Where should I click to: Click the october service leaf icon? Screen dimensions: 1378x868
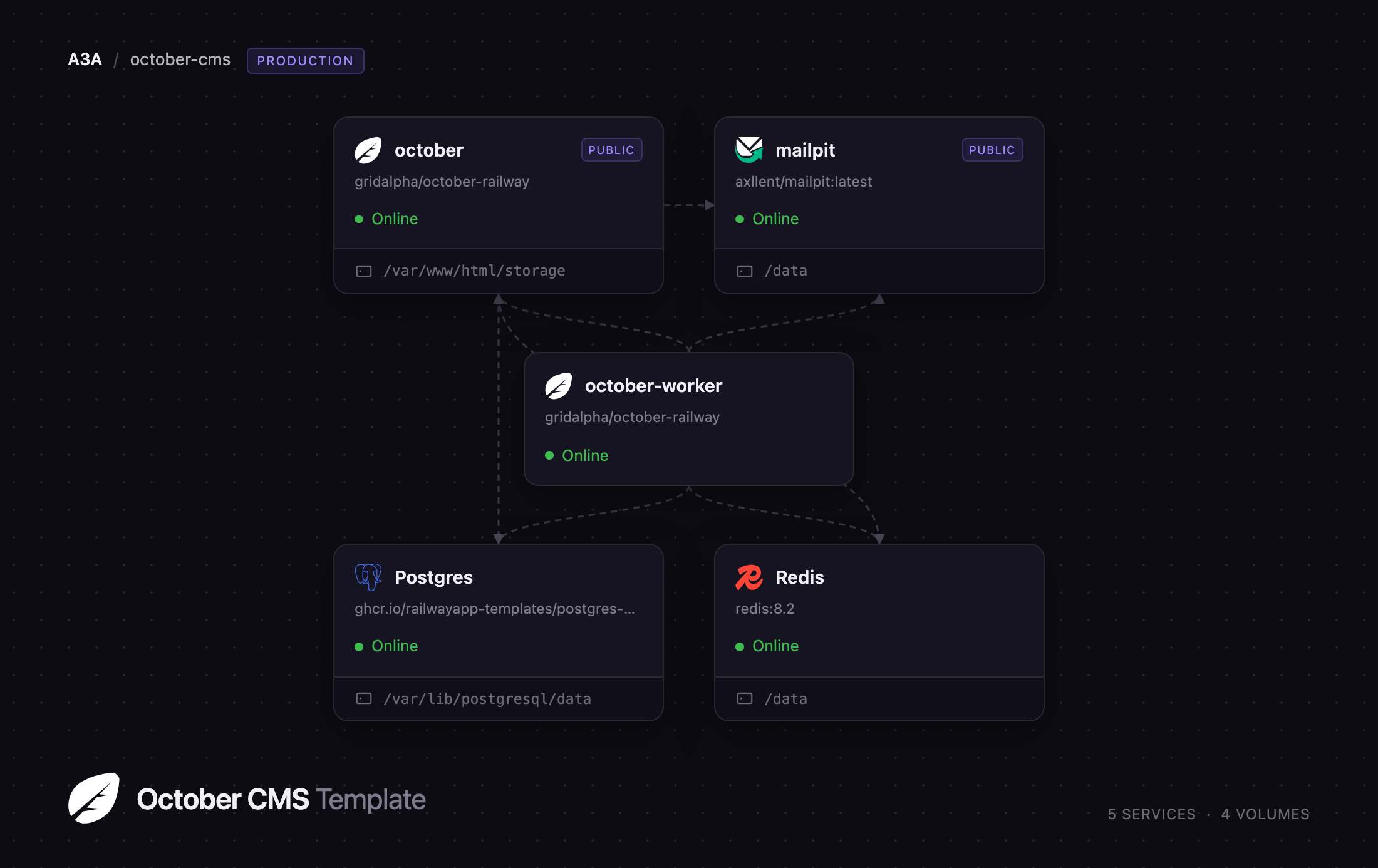pos(368,150)
